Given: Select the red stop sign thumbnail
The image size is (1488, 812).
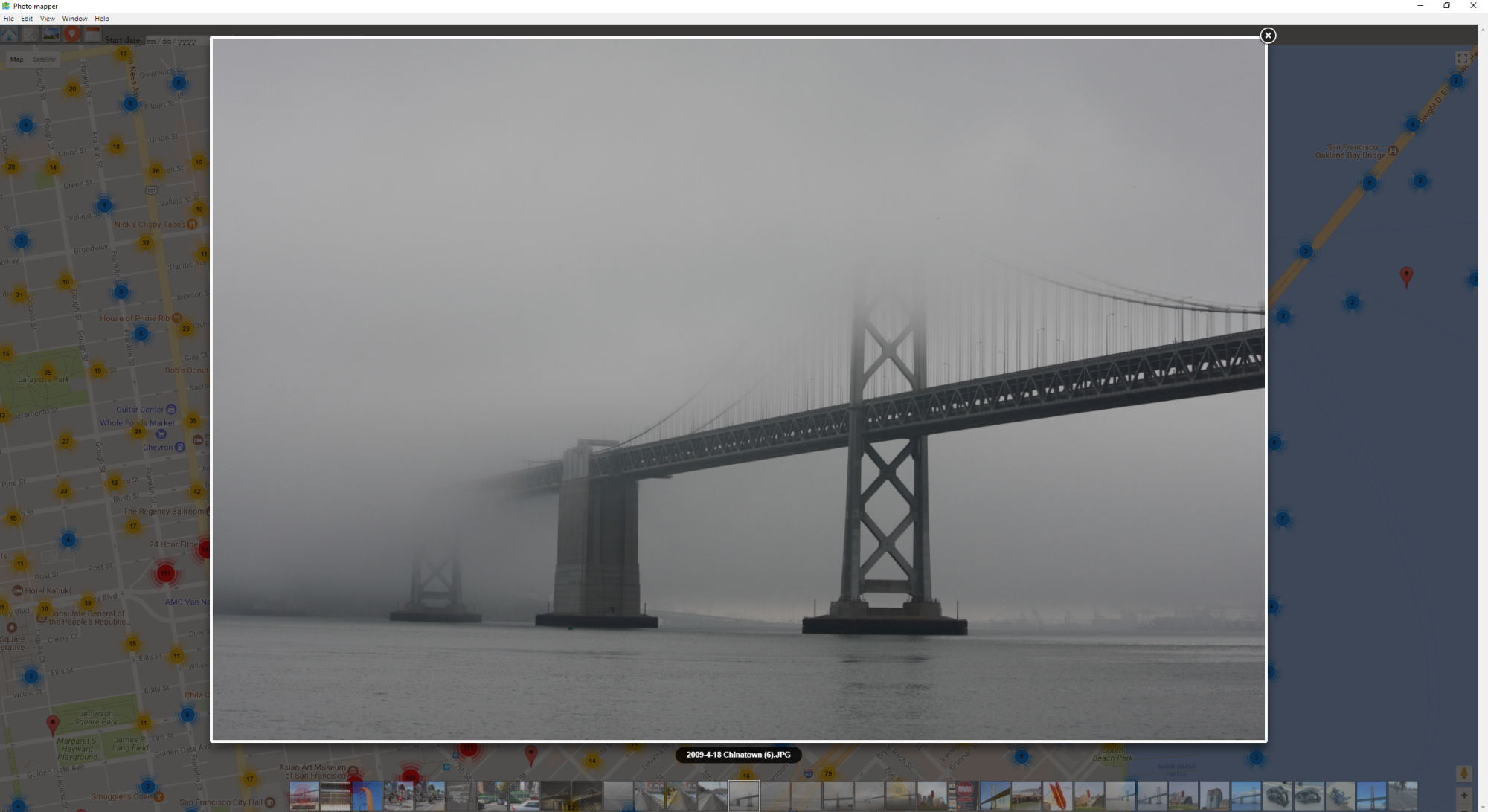Looking at the screenshot, I should click(964, 796).
